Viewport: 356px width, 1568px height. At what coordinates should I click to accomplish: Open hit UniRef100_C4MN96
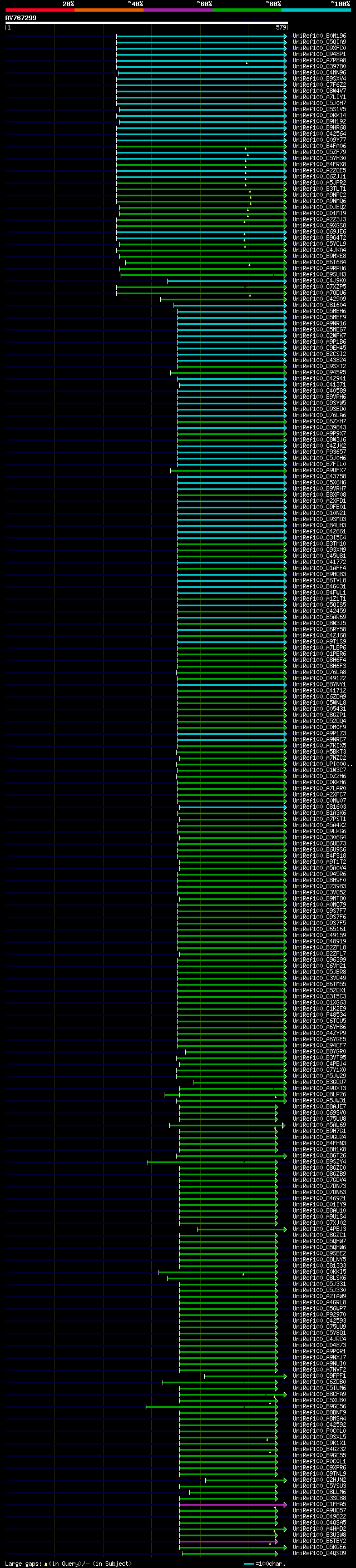[319, 72]
